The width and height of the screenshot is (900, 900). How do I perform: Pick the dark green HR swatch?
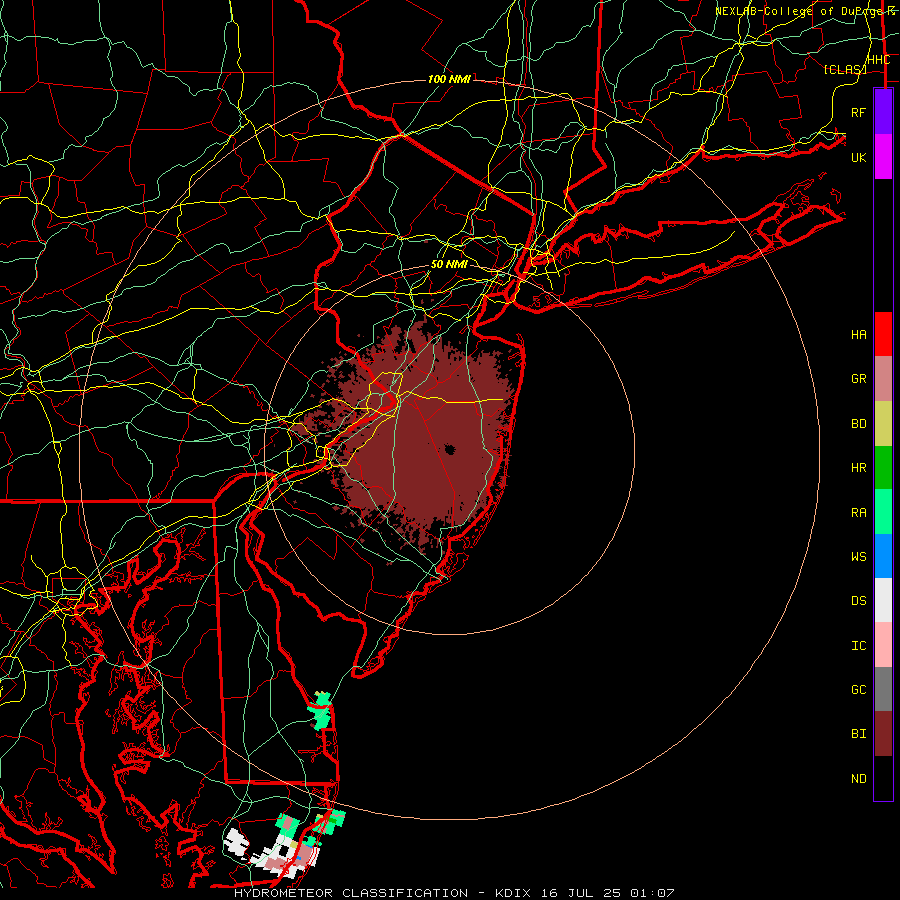pyautogui.click(x=883, y=467)
